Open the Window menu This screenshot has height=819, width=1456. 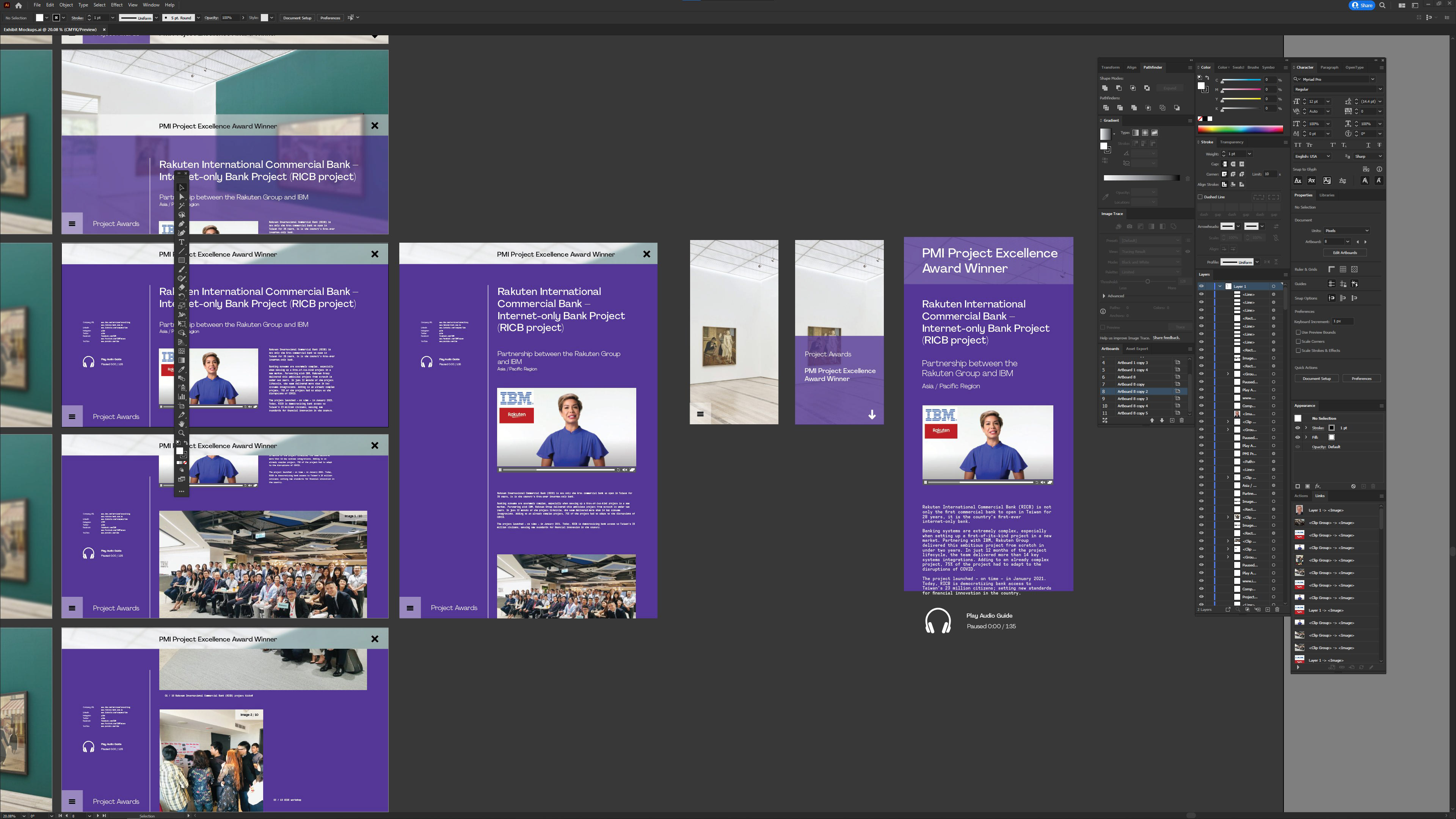151,5
